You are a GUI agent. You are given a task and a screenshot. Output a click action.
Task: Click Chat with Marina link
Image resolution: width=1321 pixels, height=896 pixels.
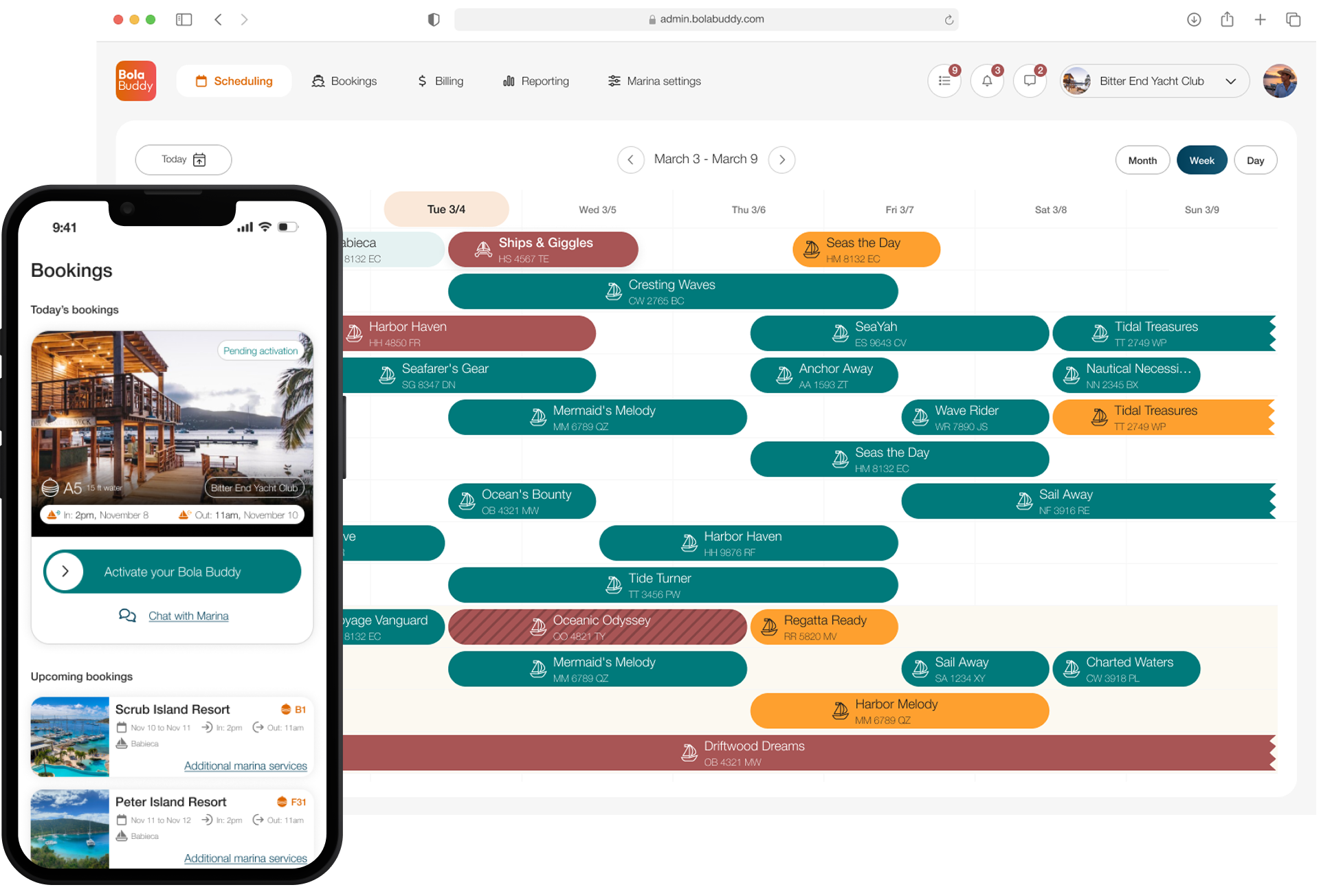coord(188,616)
